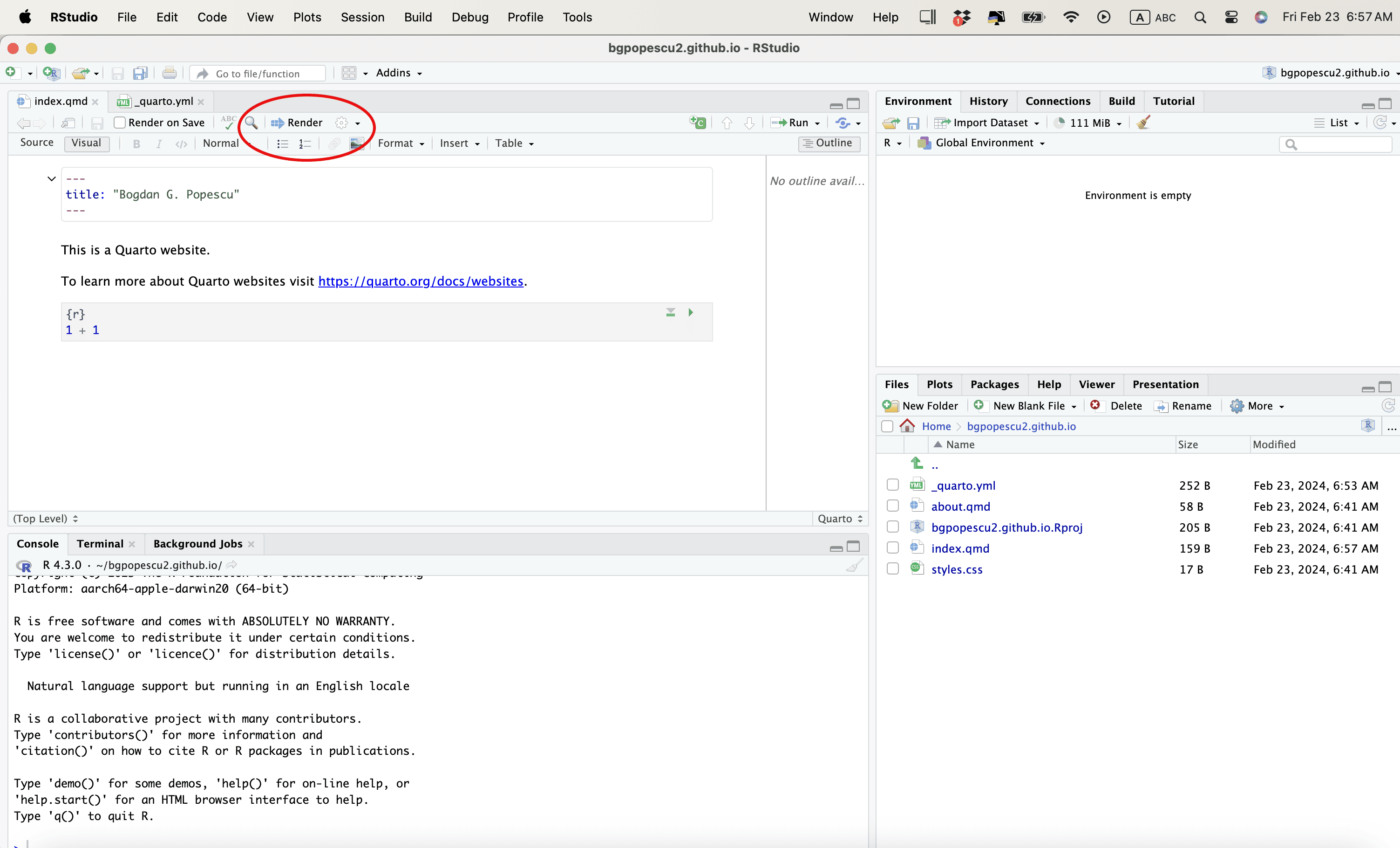The width and height of the screenshot is (1400, 848).
Task: Switch editor to Source mode
Action: (x=37, y=143)
